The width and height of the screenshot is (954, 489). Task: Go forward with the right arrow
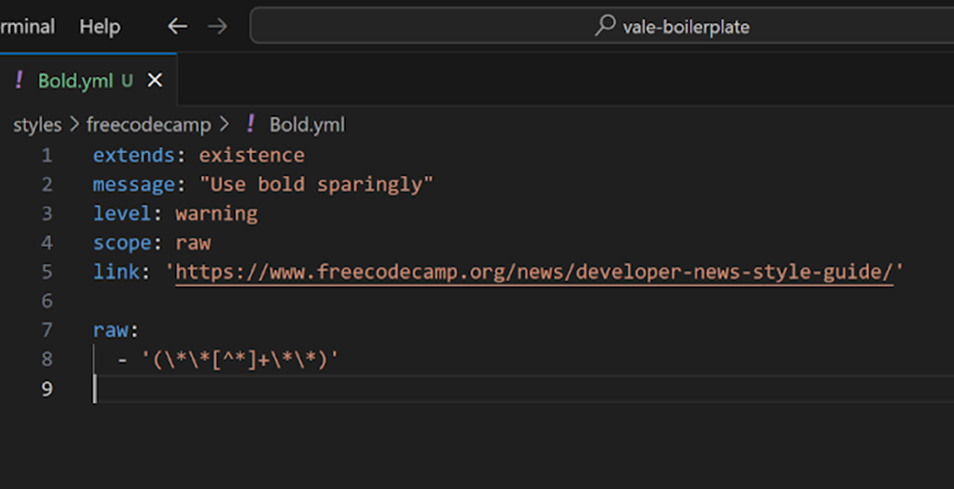pos(217,26)
